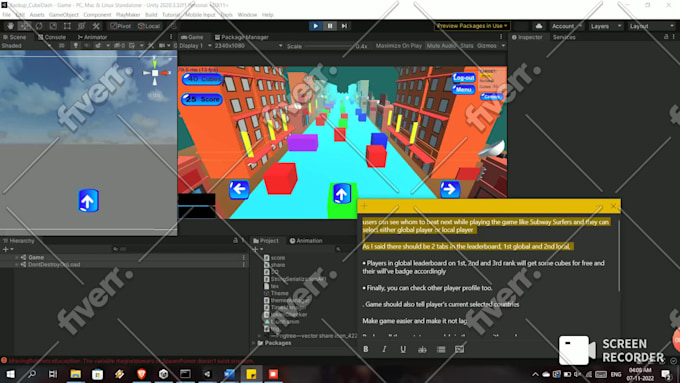Image resolution: width=680 pixels, height=383 pixels.
Task: Adjust the Game view Scale slider
Action: point(330,46)
